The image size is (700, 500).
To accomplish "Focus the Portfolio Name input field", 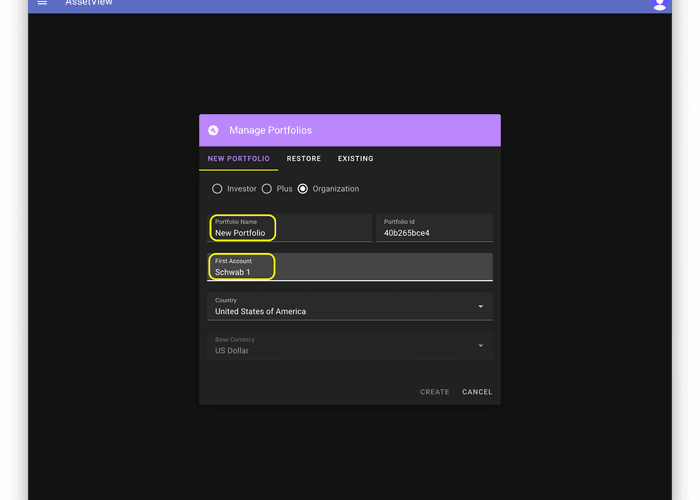I will (x=290, y=233).
